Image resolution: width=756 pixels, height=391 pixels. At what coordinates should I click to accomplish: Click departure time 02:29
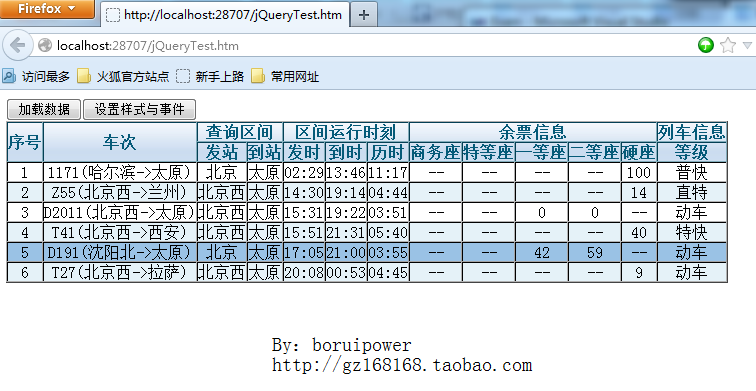tap(304, 172)
